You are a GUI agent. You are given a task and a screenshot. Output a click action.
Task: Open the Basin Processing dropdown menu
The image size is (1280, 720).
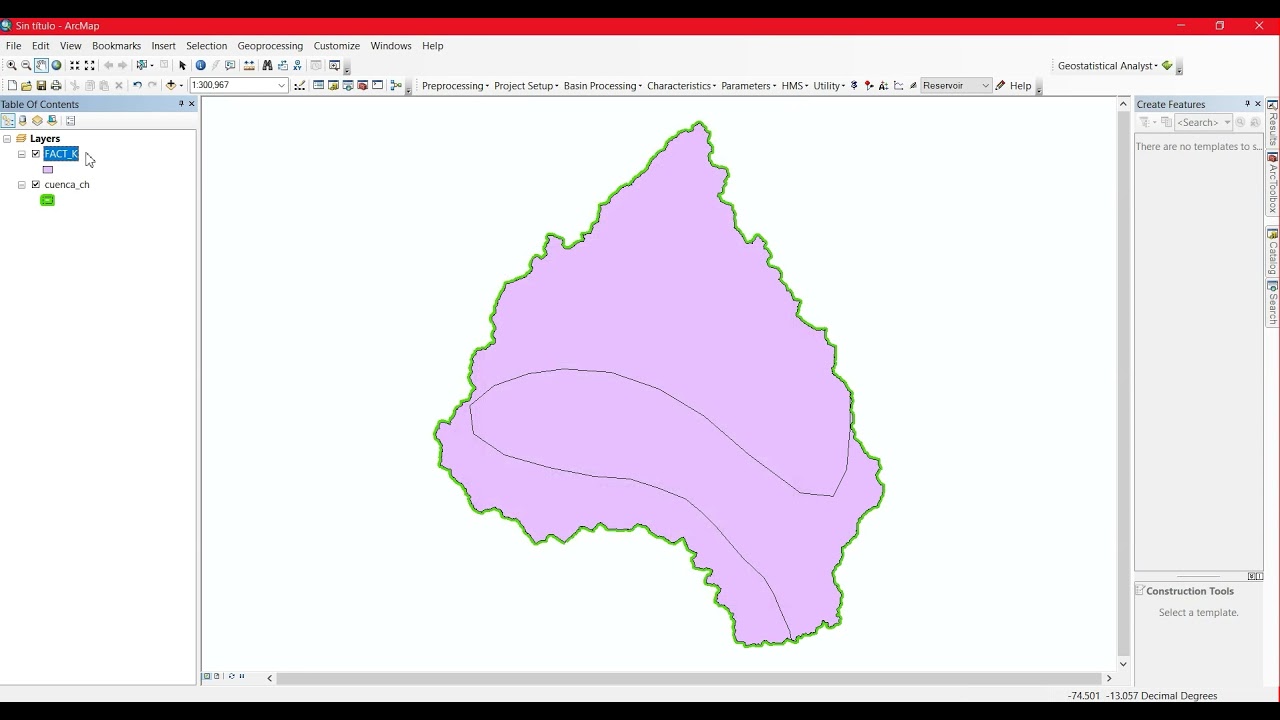(x=602, y=86)
